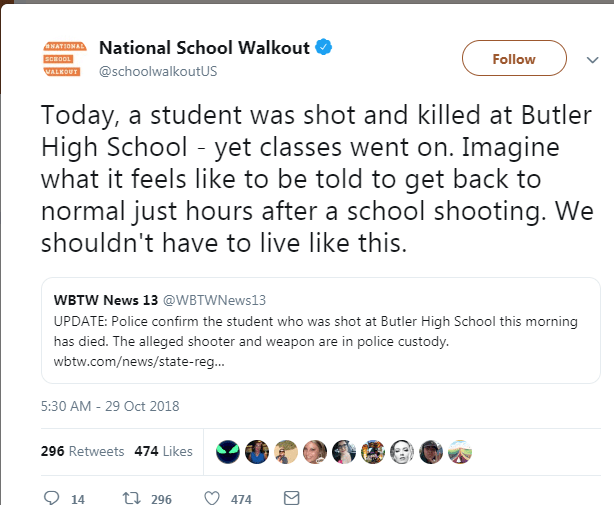Expand the tweet options chevron menu

pyautogui.click(x=589, y=59)
